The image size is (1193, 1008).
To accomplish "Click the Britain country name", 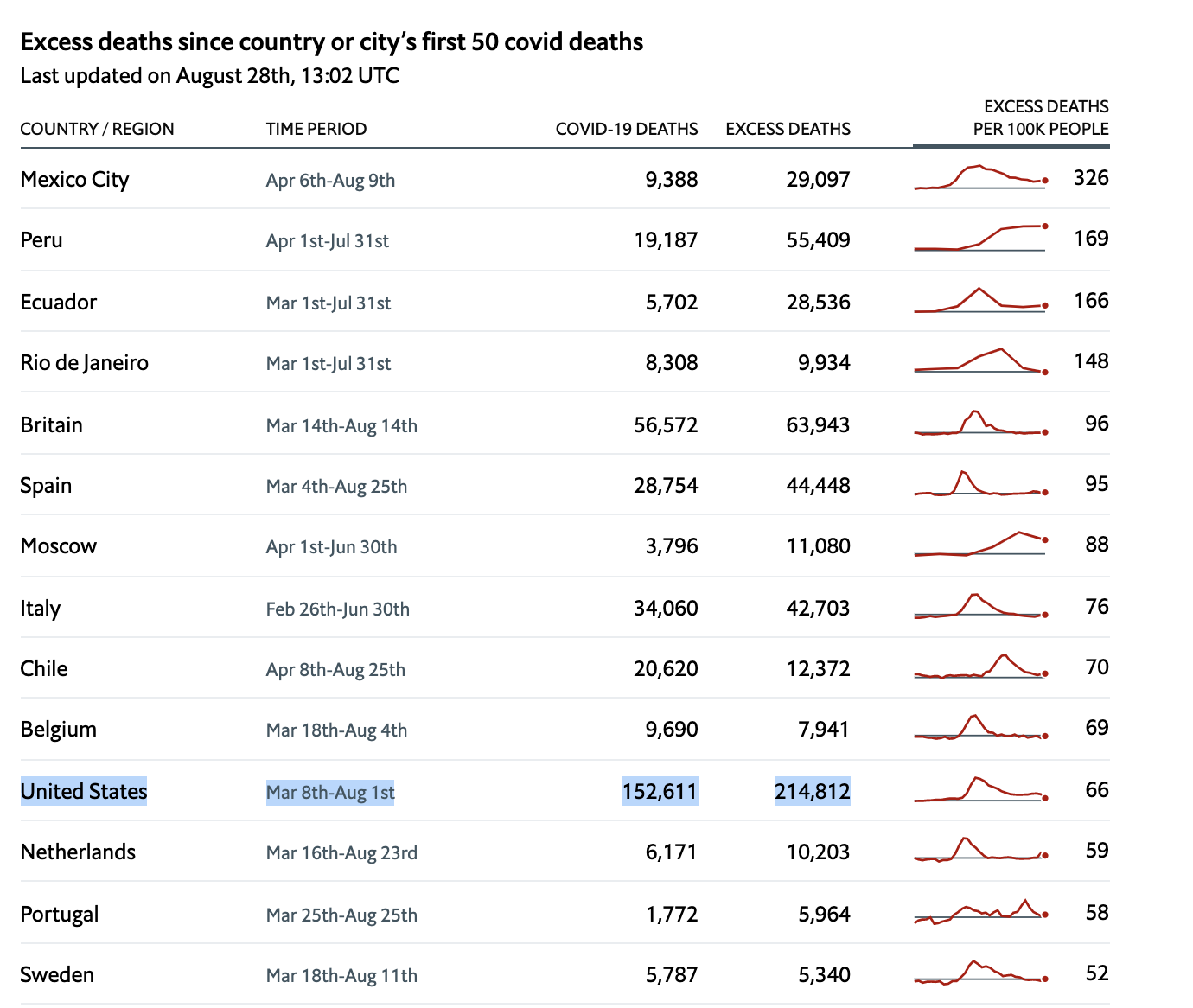I will tap(52, 424).
